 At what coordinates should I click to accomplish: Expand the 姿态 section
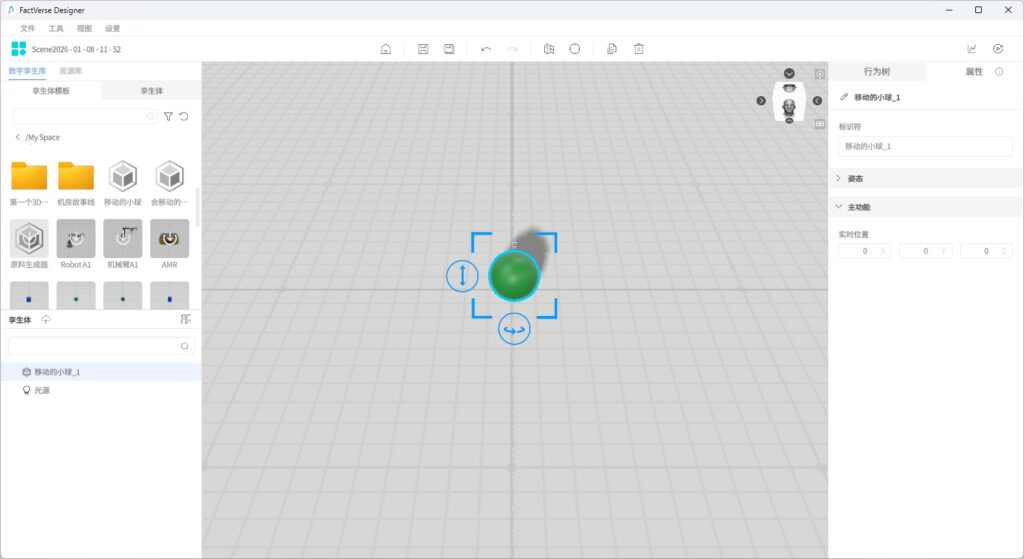click(x=838, y=178)
